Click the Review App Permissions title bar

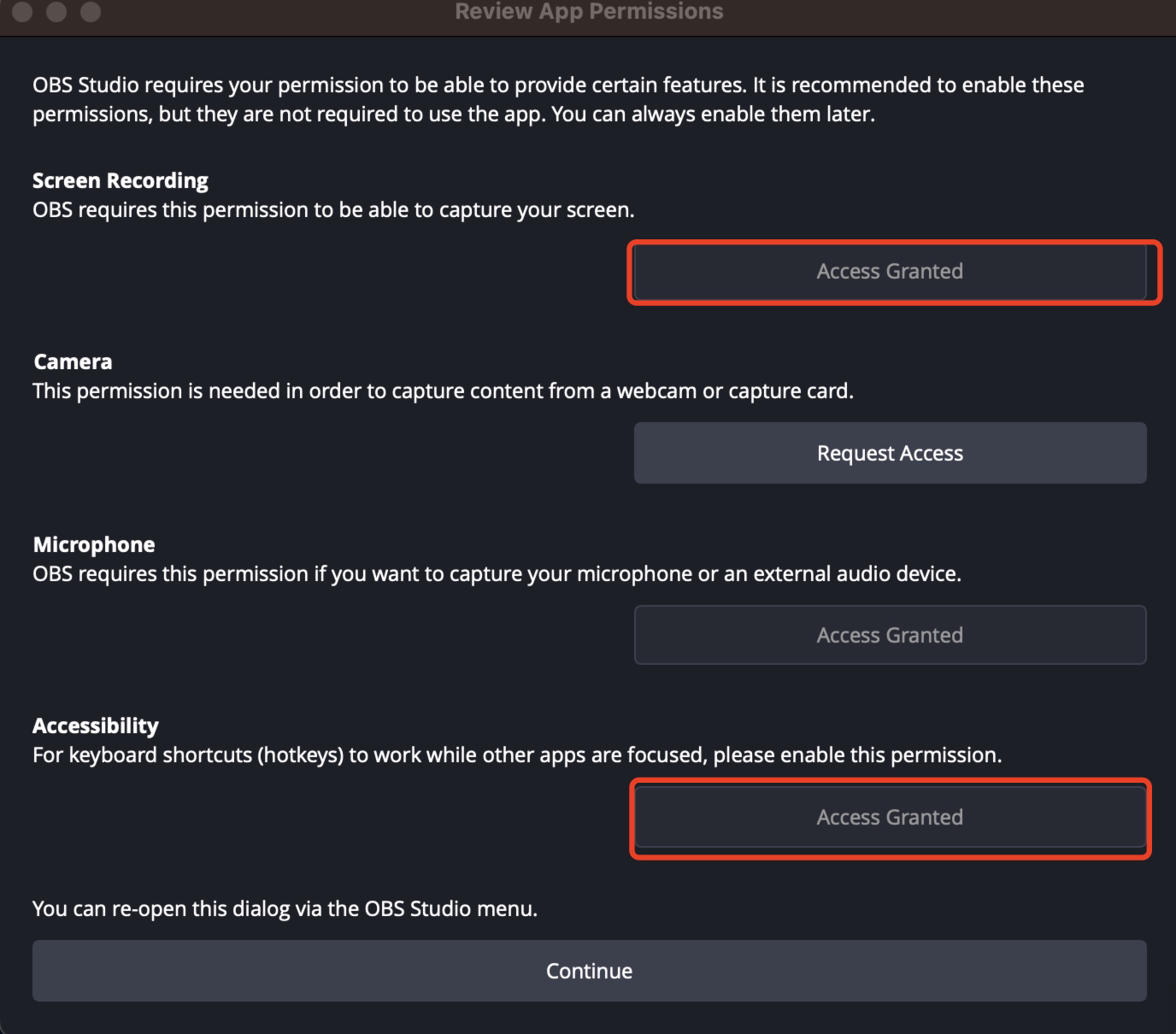(589, 12)
